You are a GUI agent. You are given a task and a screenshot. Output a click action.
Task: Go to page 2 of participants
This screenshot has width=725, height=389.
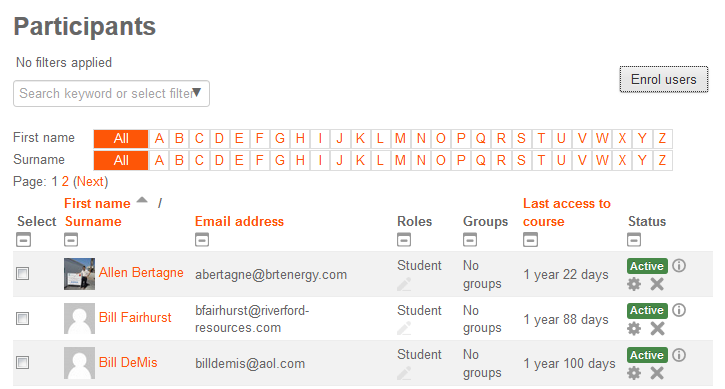point(65,181)
